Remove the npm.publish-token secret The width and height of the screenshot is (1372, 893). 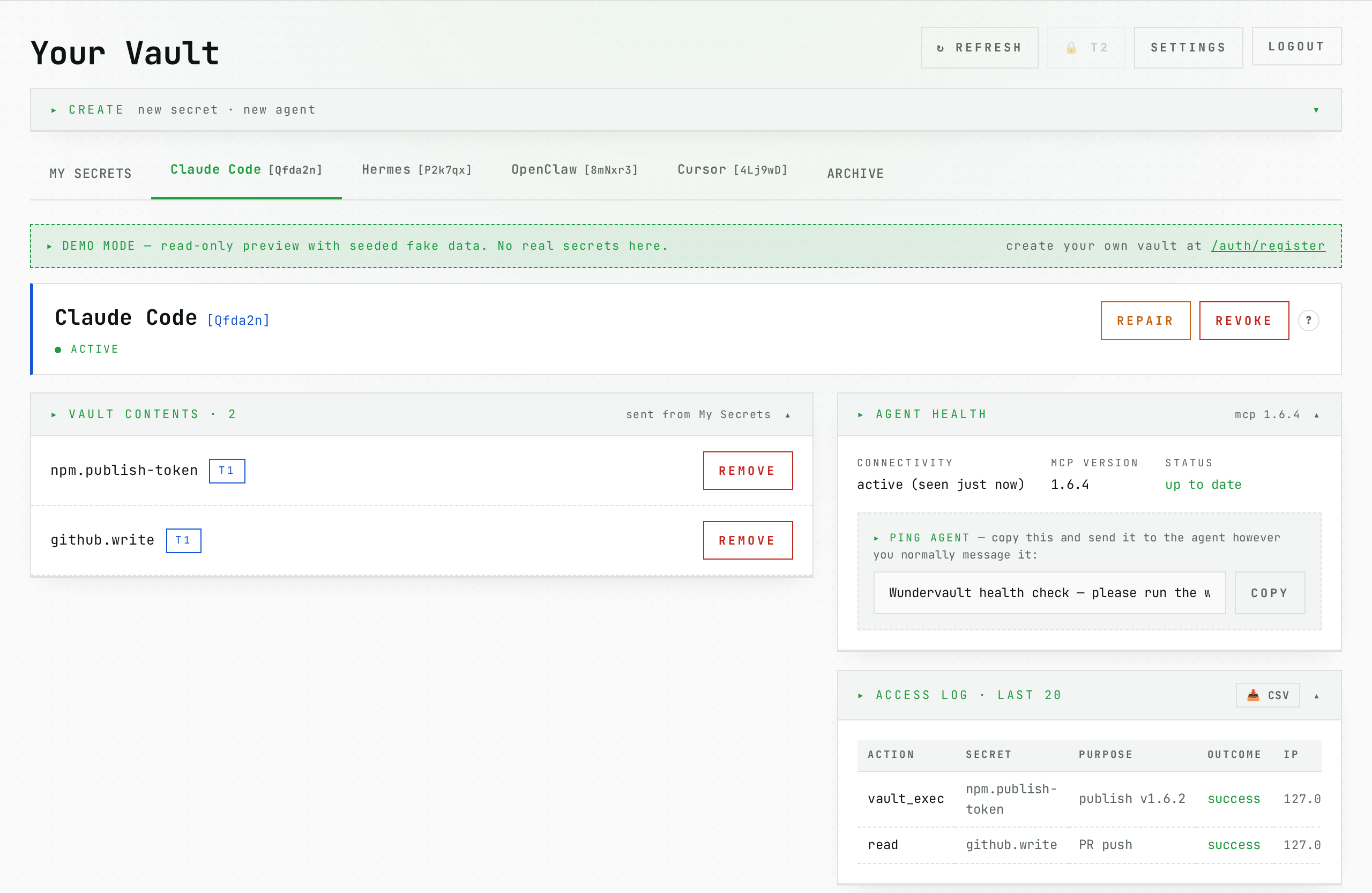748,471
